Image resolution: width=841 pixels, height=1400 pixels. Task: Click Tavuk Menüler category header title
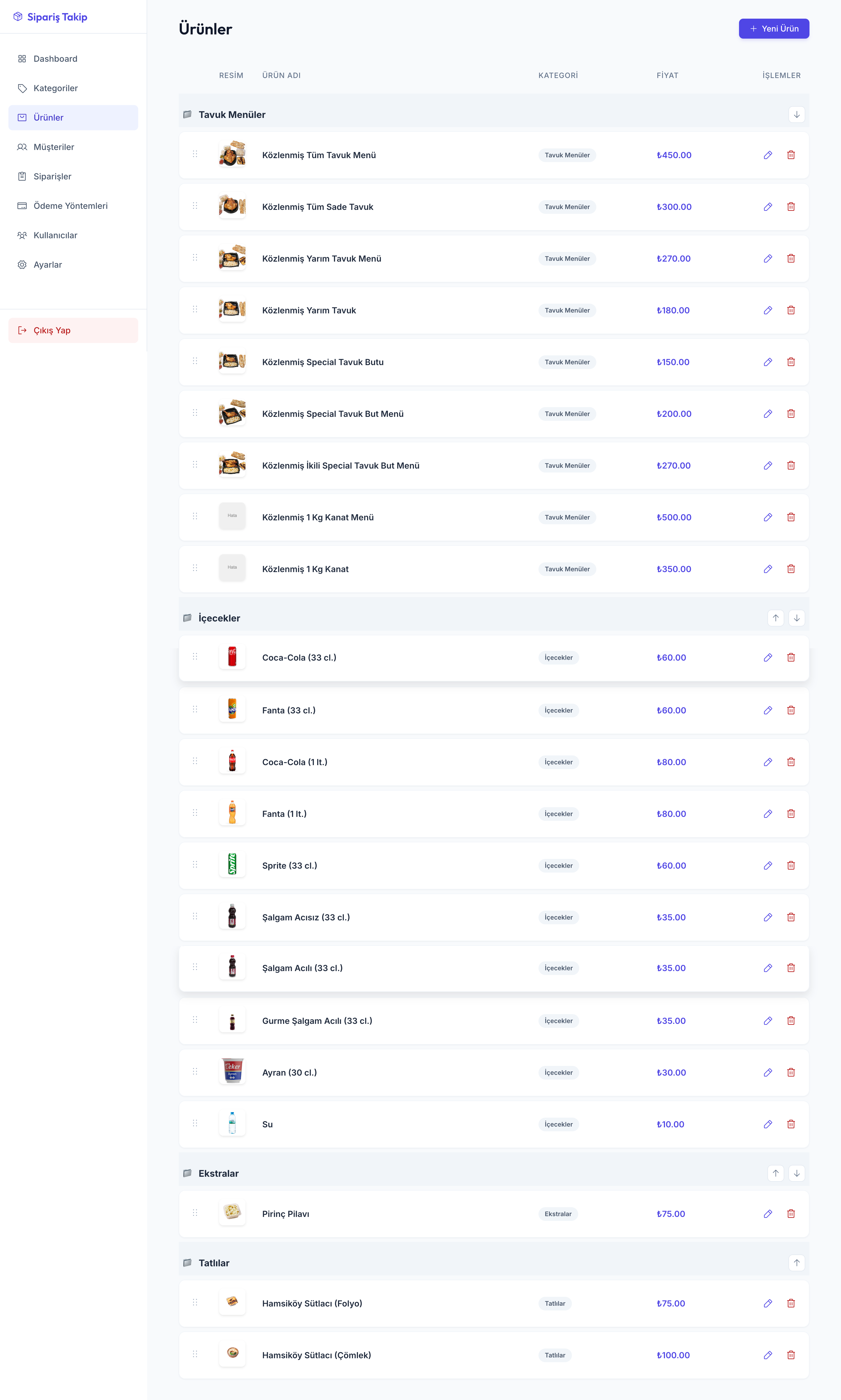[232, 115]
